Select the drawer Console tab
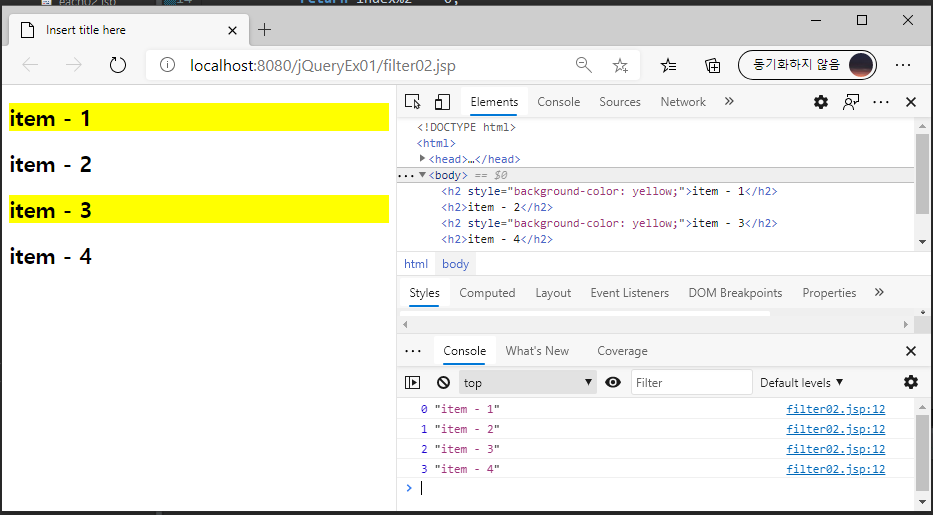The width and height of the screenshot is (933, 515). 465,351
